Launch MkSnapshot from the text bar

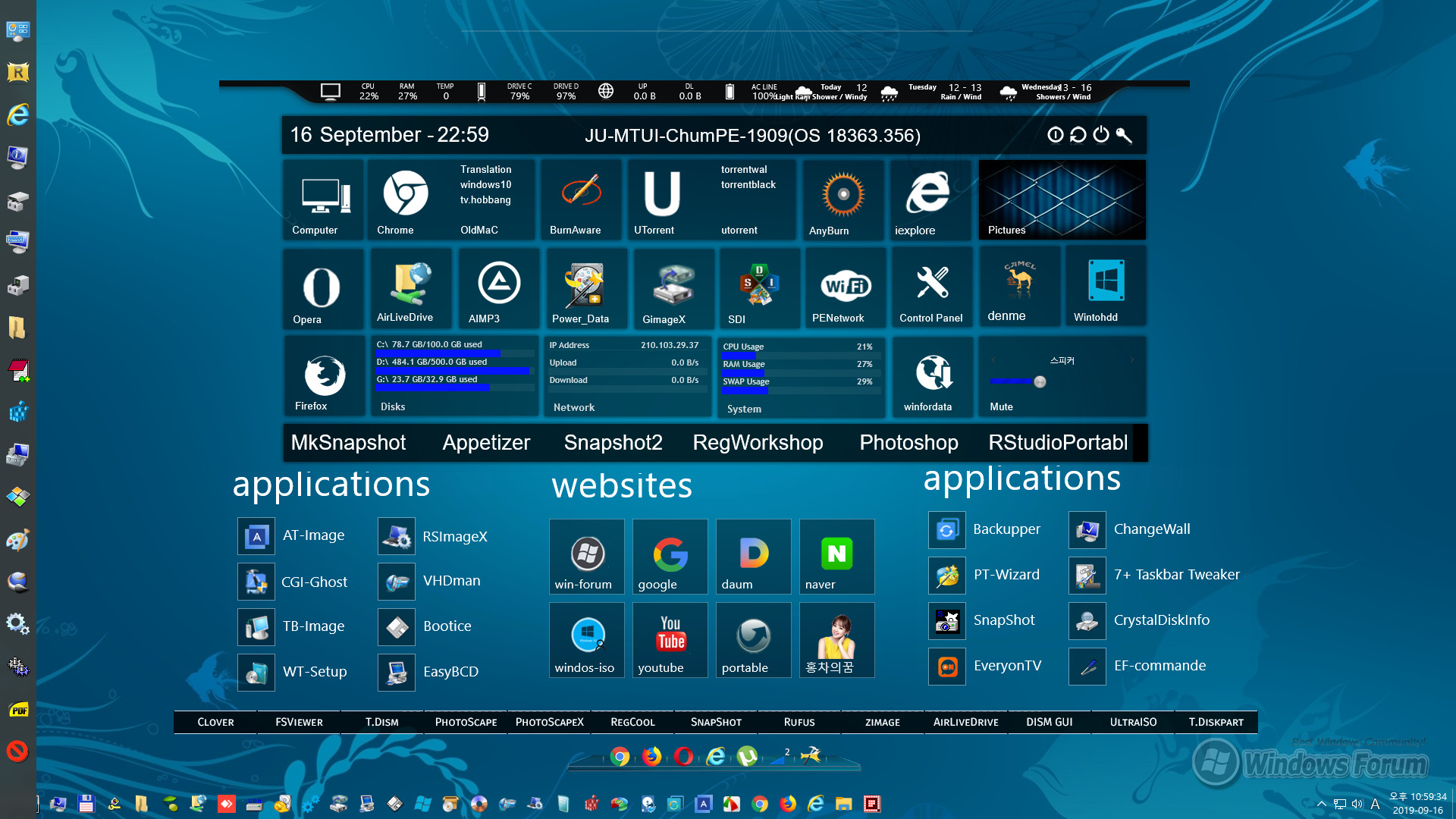[348, 443]
